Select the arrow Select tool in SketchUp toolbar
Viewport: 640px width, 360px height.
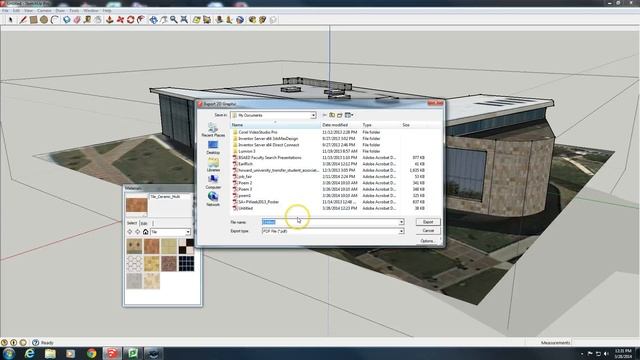(11, 20)
